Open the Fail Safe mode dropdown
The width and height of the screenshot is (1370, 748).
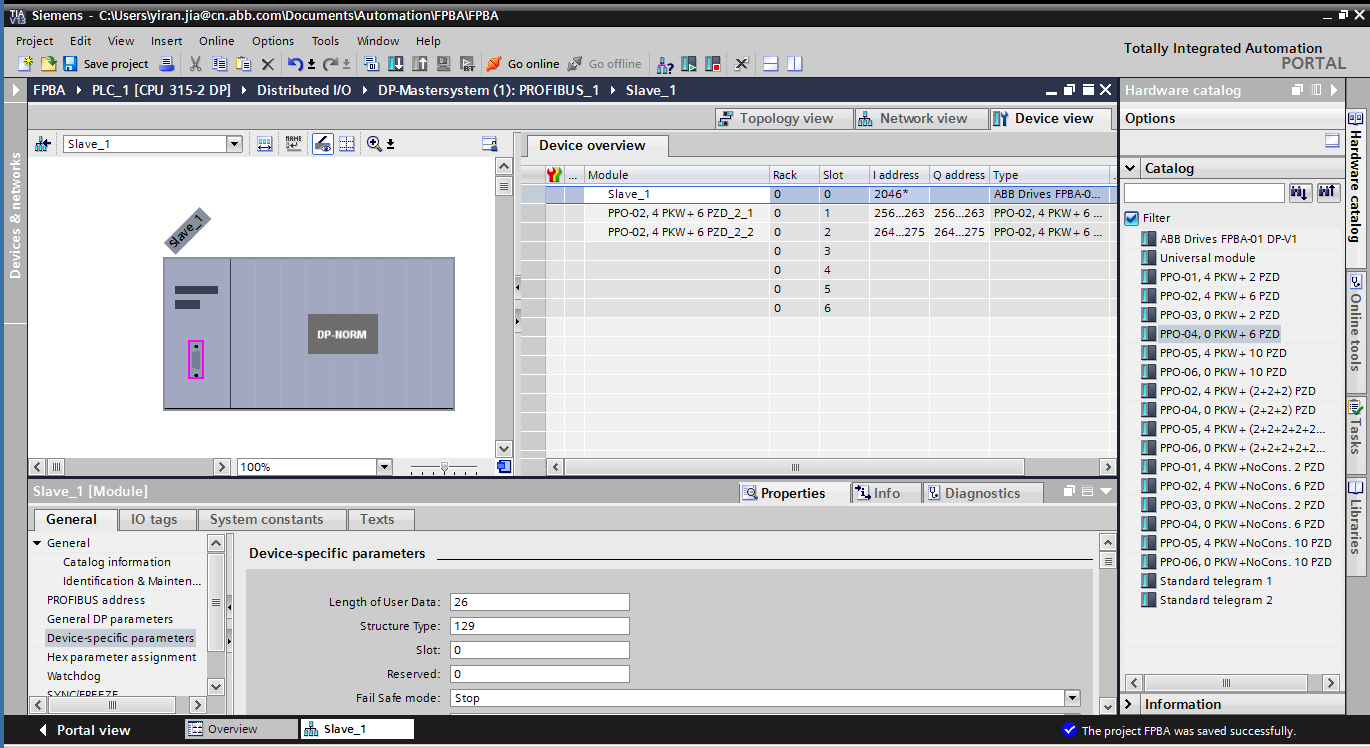pos(1072,698)
